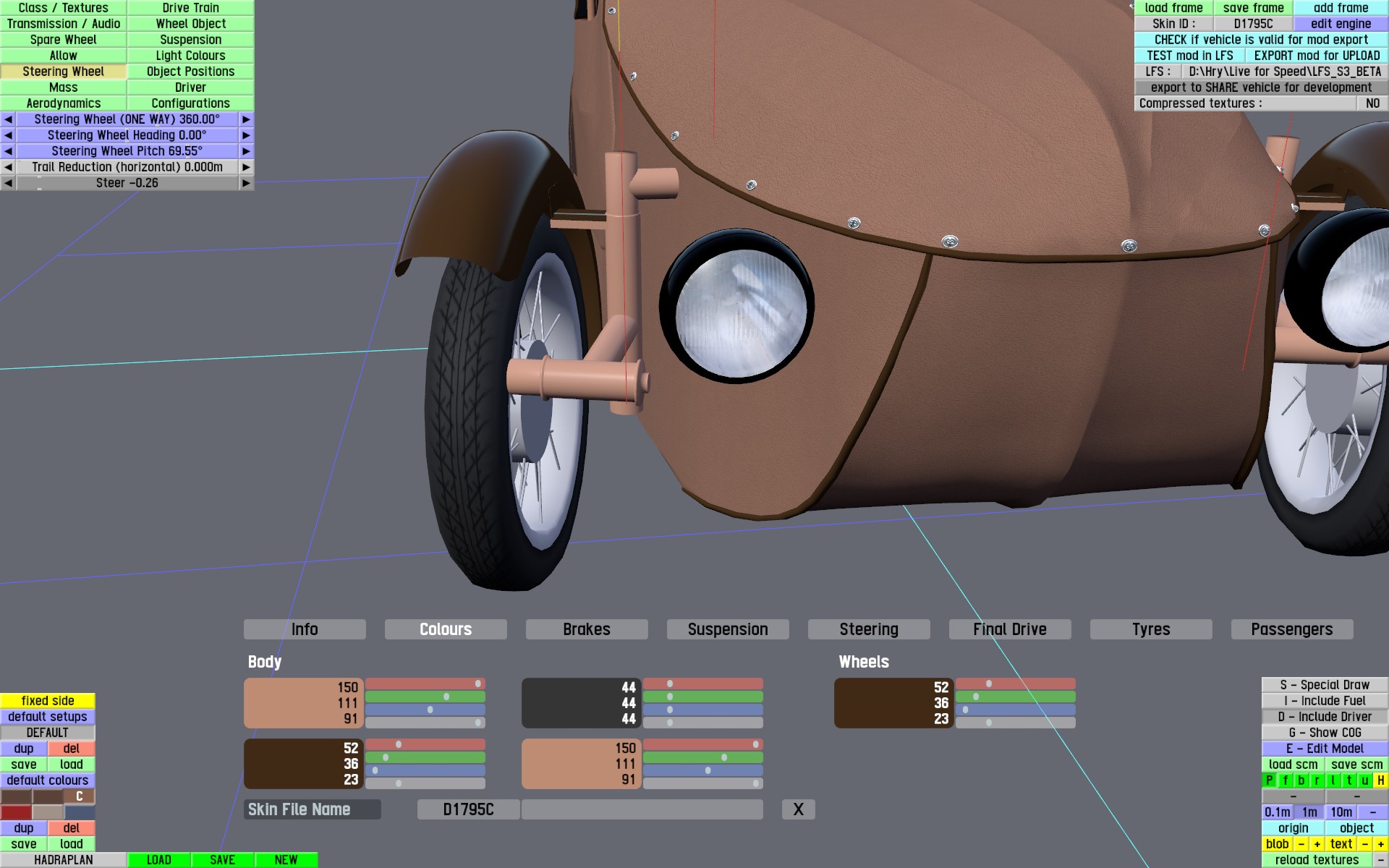Screen dimensions: 1389x868
Task: Click the green P view button
Action: 1269,780
